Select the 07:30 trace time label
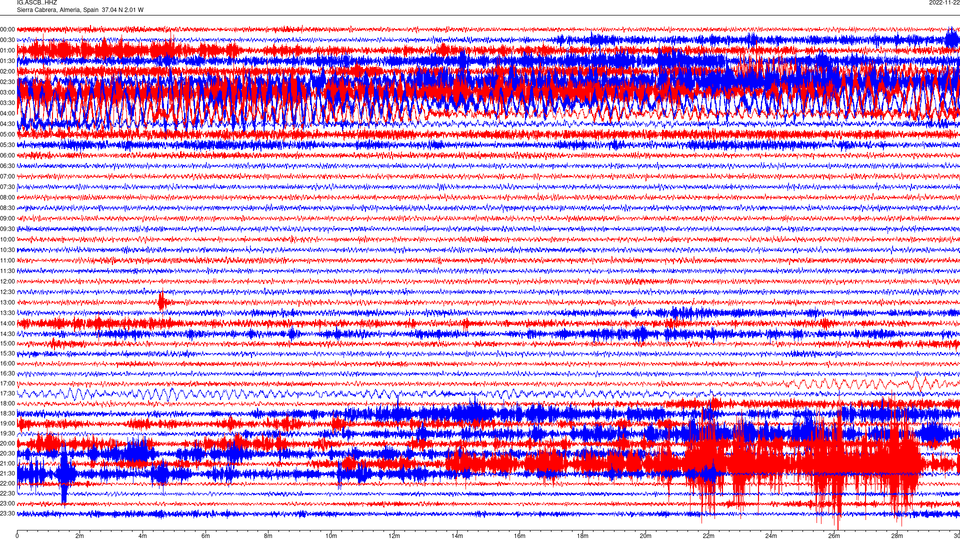This screenshot has height=540, width=960. [x=7, y=187]
